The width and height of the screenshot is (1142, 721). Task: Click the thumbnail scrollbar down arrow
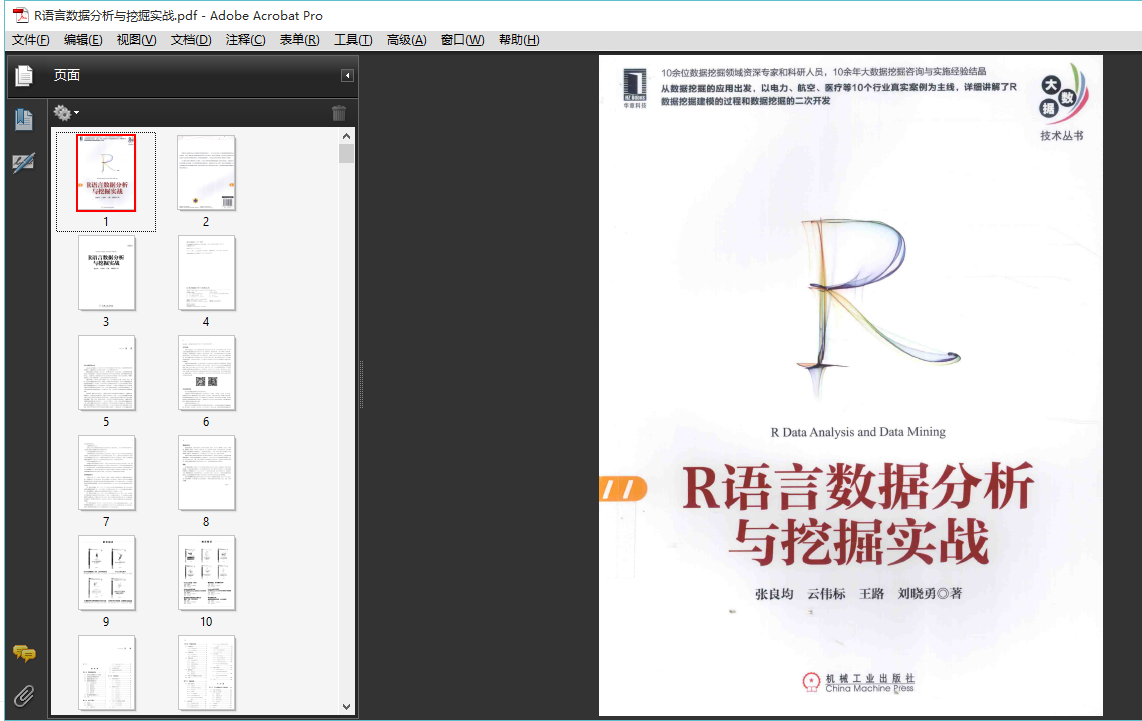pos(347,706)
